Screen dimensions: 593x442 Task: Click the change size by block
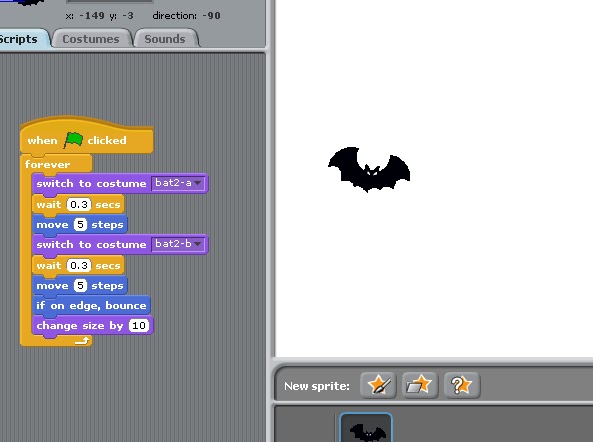(93, 326)
